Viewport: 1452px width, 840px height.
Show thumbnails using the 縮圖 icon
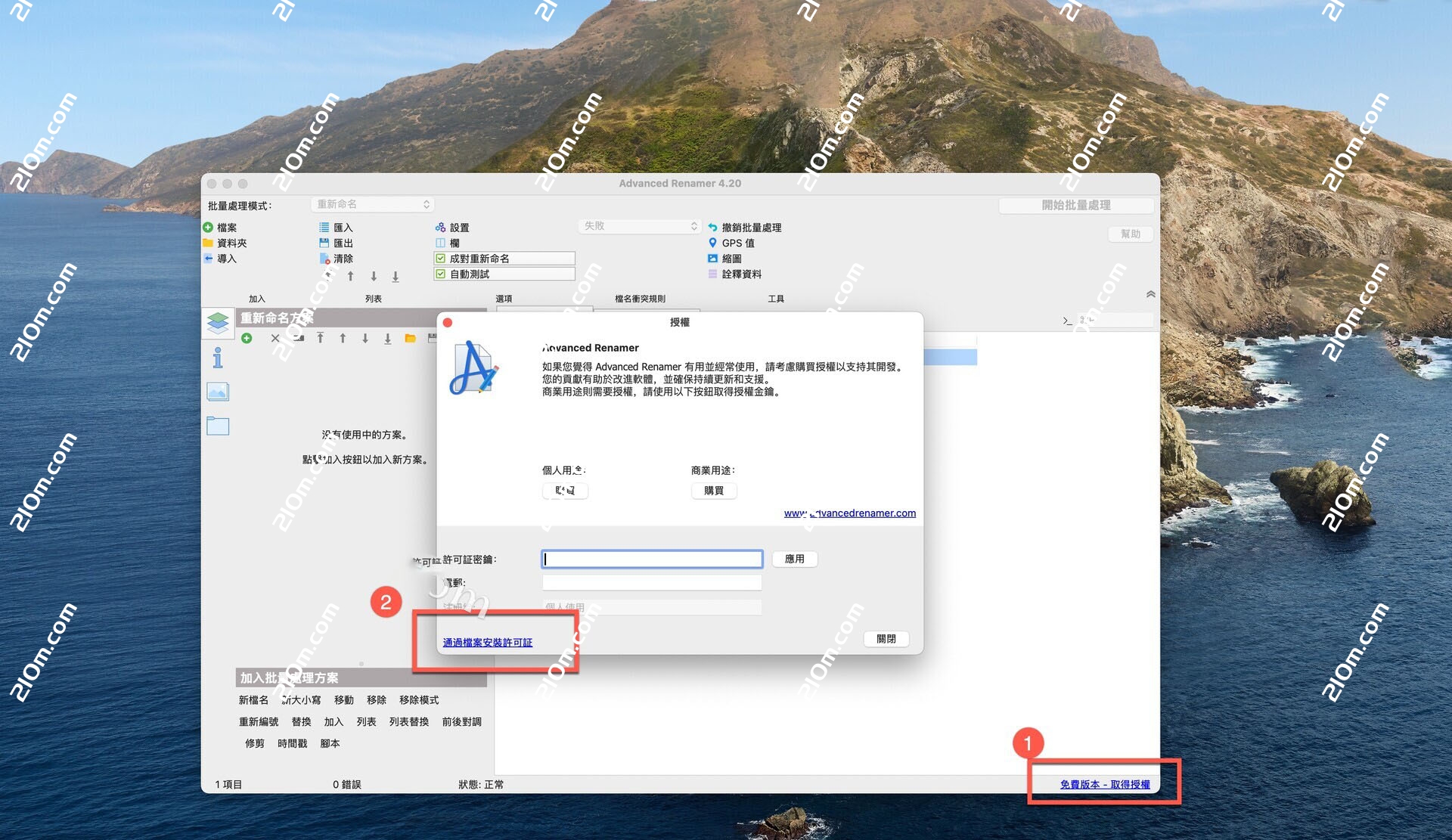coord(712,259)
